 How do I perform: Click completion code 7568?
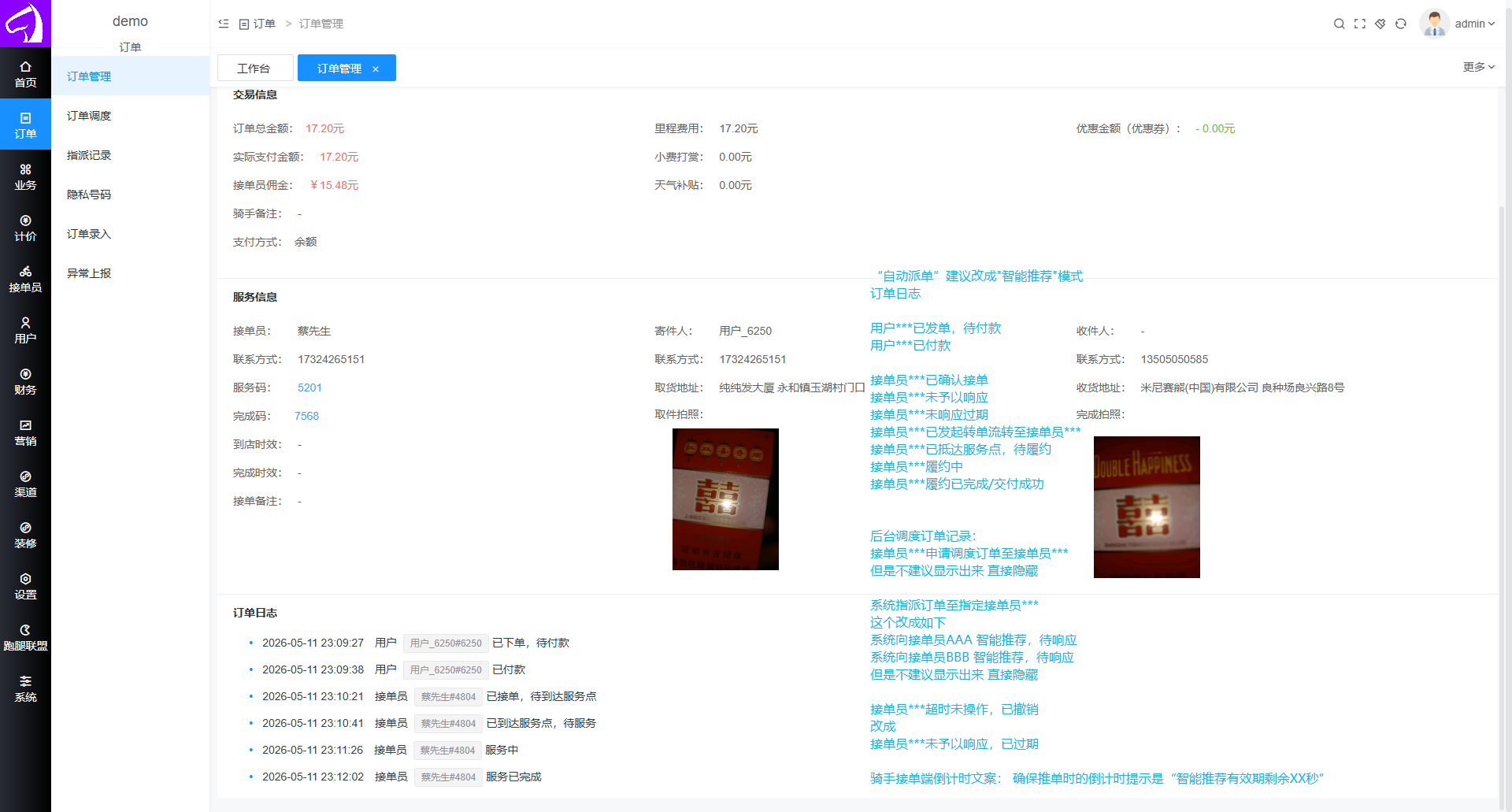point(306,416)
